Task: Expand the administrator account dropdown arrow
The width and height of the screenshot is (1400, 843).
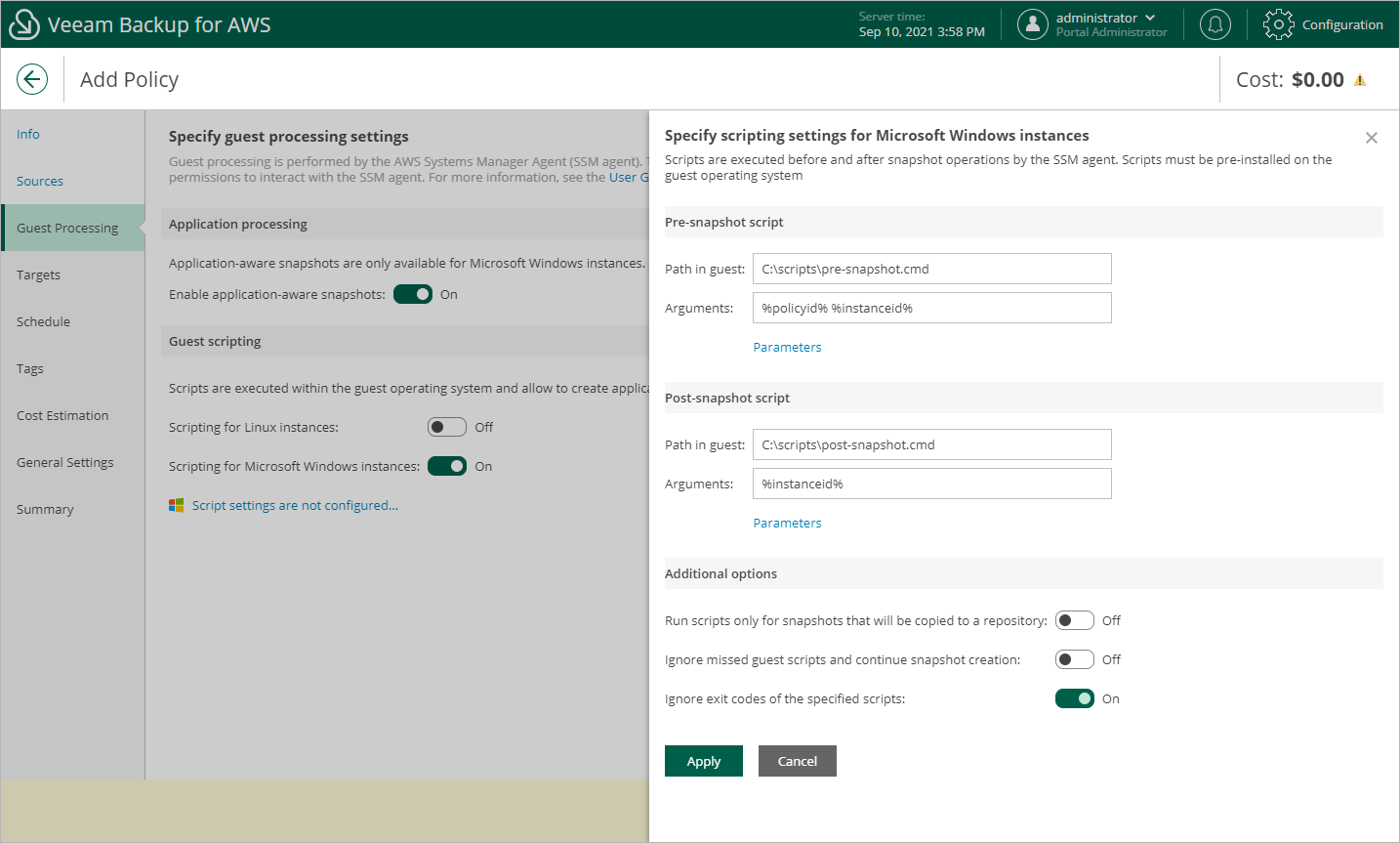Action: point(1150,18)
